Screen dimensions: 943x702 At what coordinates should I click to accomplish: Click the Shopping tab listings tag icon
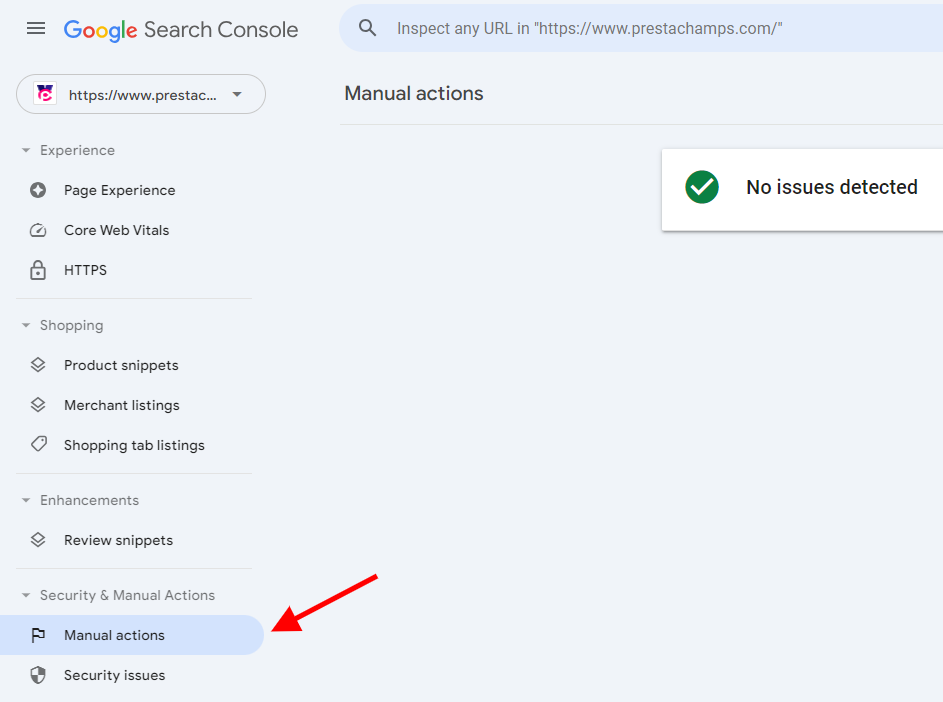coord(37,445)
